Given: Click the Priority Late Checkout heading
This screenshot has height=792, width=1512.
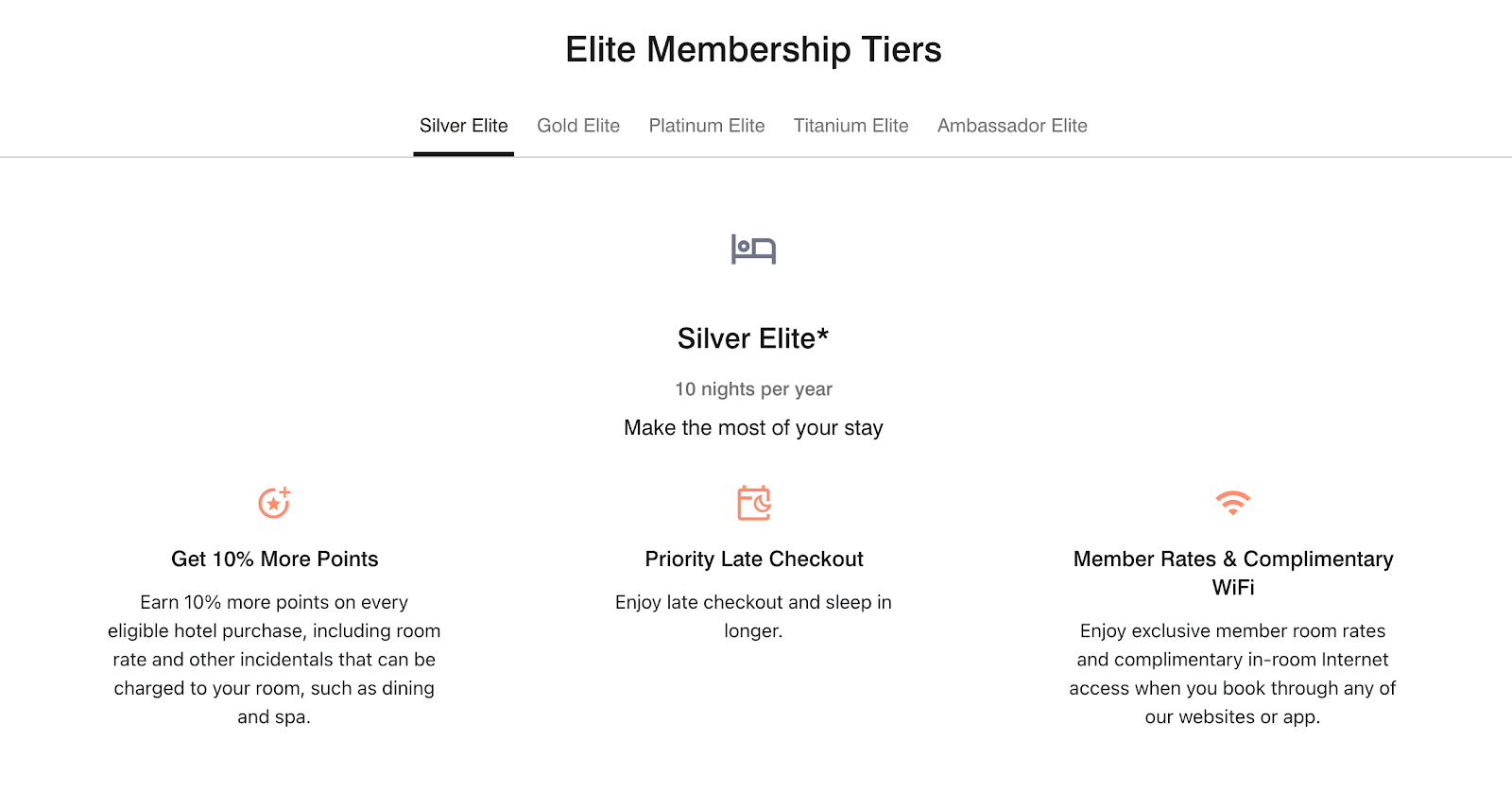Looking at the screenshot, I should 754,560.
